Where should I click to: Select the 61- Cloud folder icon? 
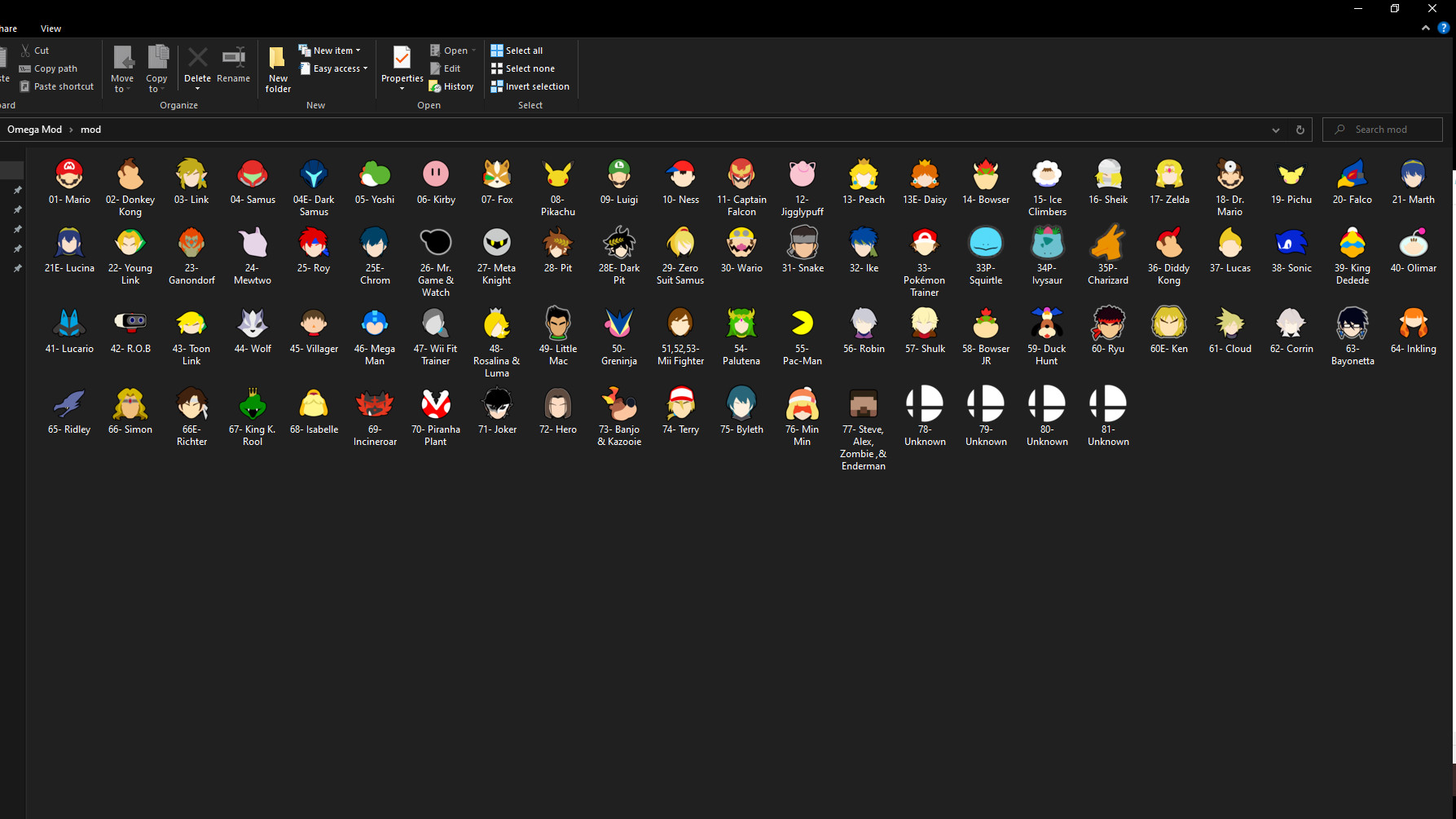pyautogui.click(x=1230, y=323)
